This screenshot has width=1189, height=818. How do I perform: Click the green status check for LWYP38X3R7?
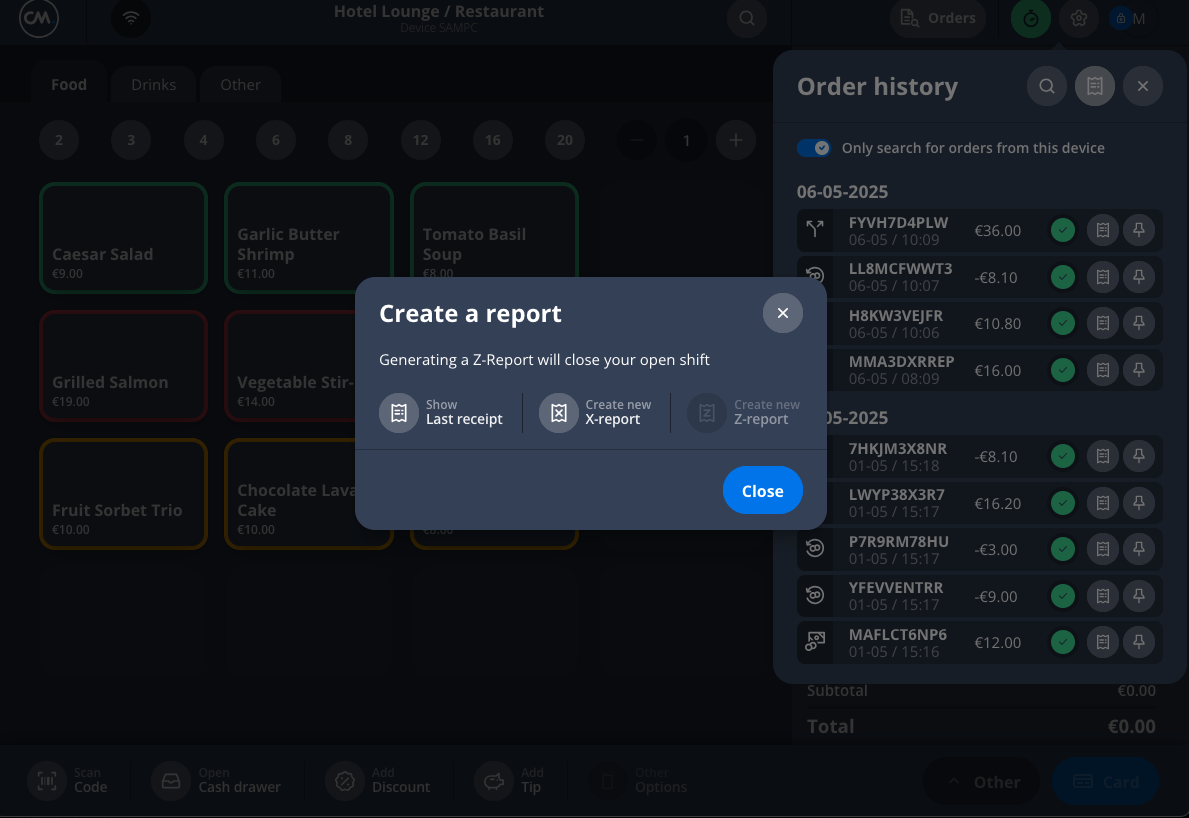pos(1063,503)
